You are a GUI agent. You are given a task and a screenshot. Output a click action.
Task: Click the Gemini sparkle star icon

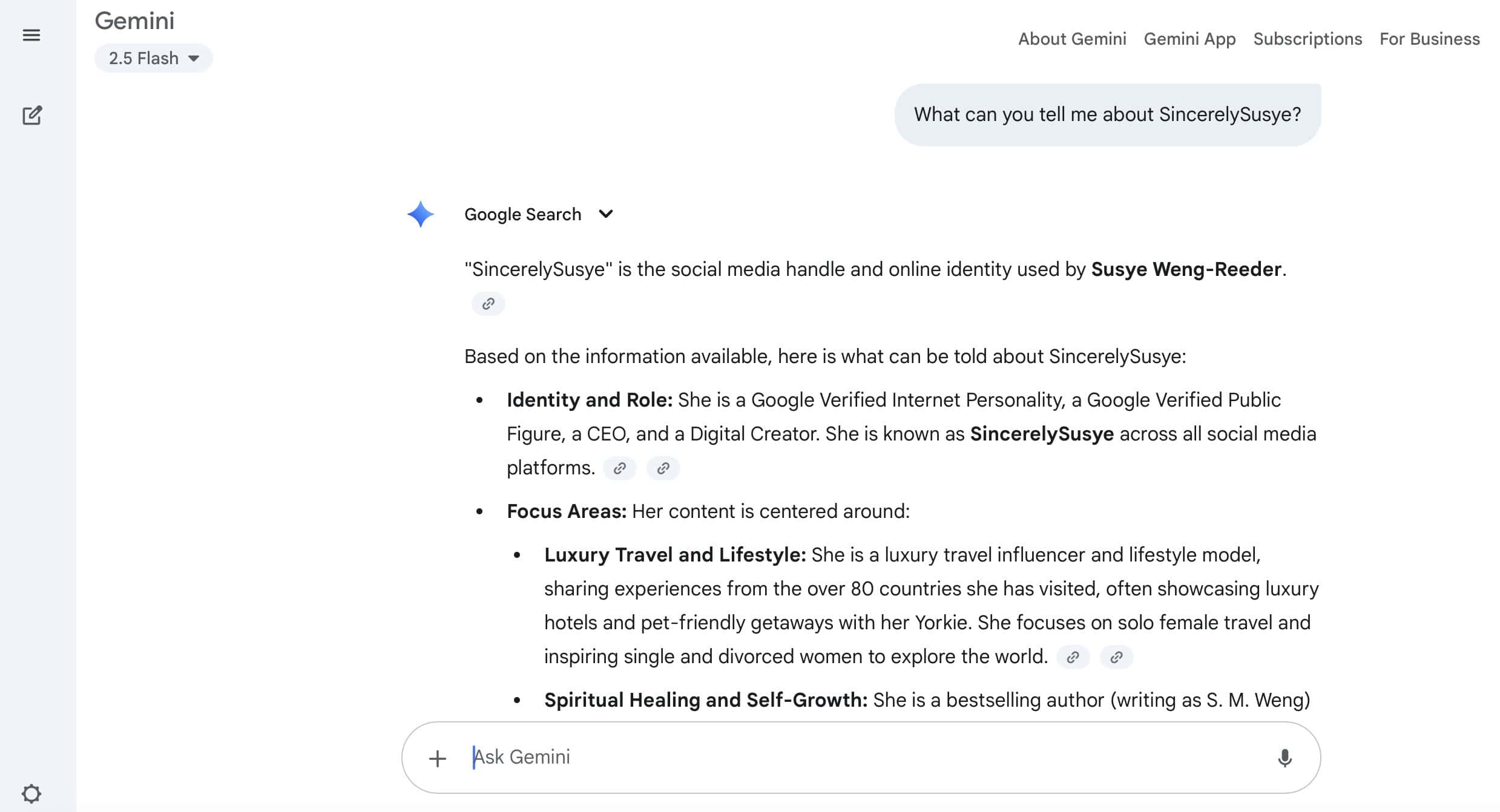click(x=421, y=214)
